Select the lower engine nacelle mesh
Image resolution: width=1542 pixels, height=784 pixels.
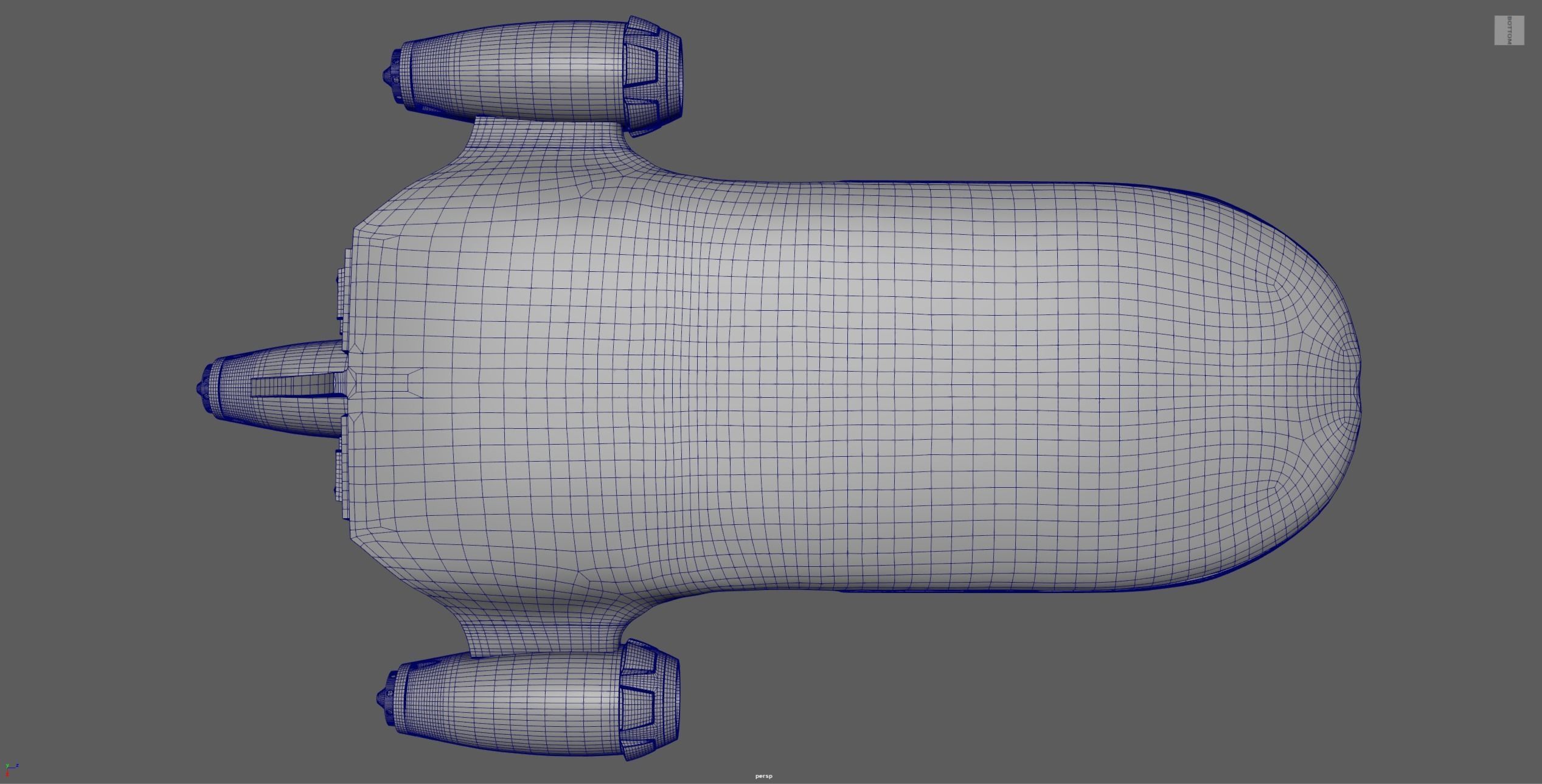coord(528,699)
